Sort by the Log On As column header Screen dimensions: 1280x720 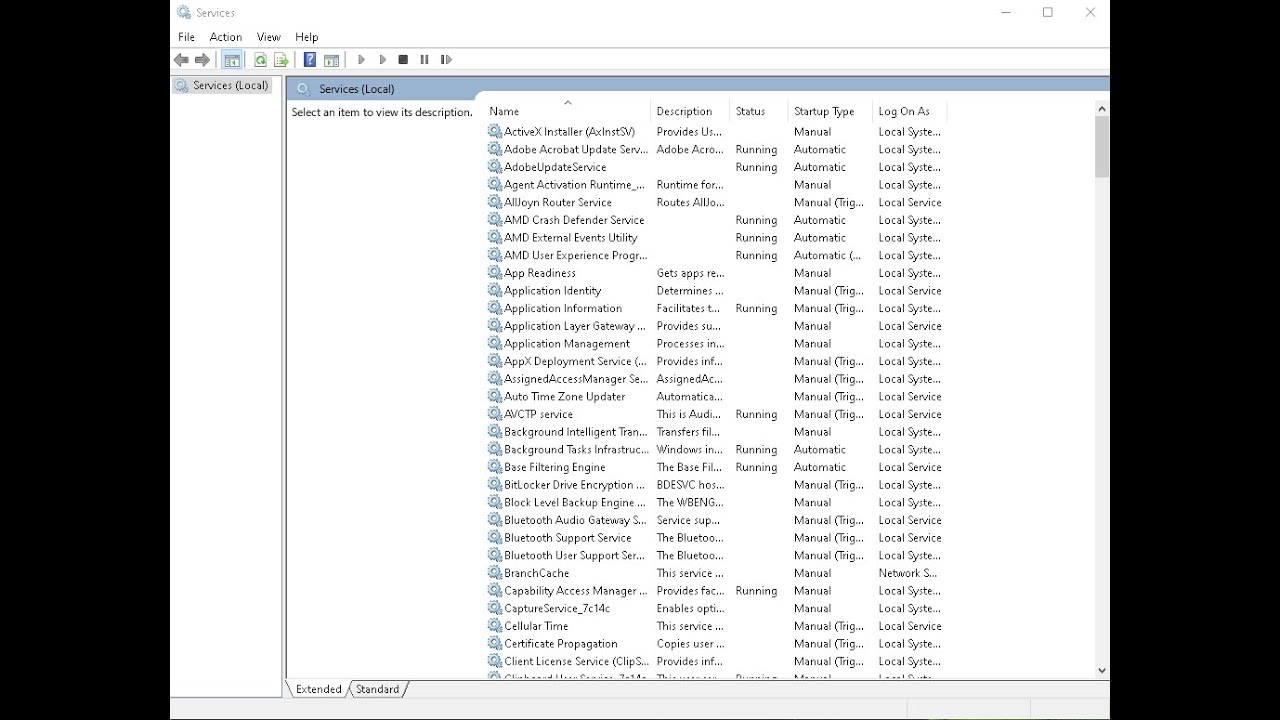[908, 111]
